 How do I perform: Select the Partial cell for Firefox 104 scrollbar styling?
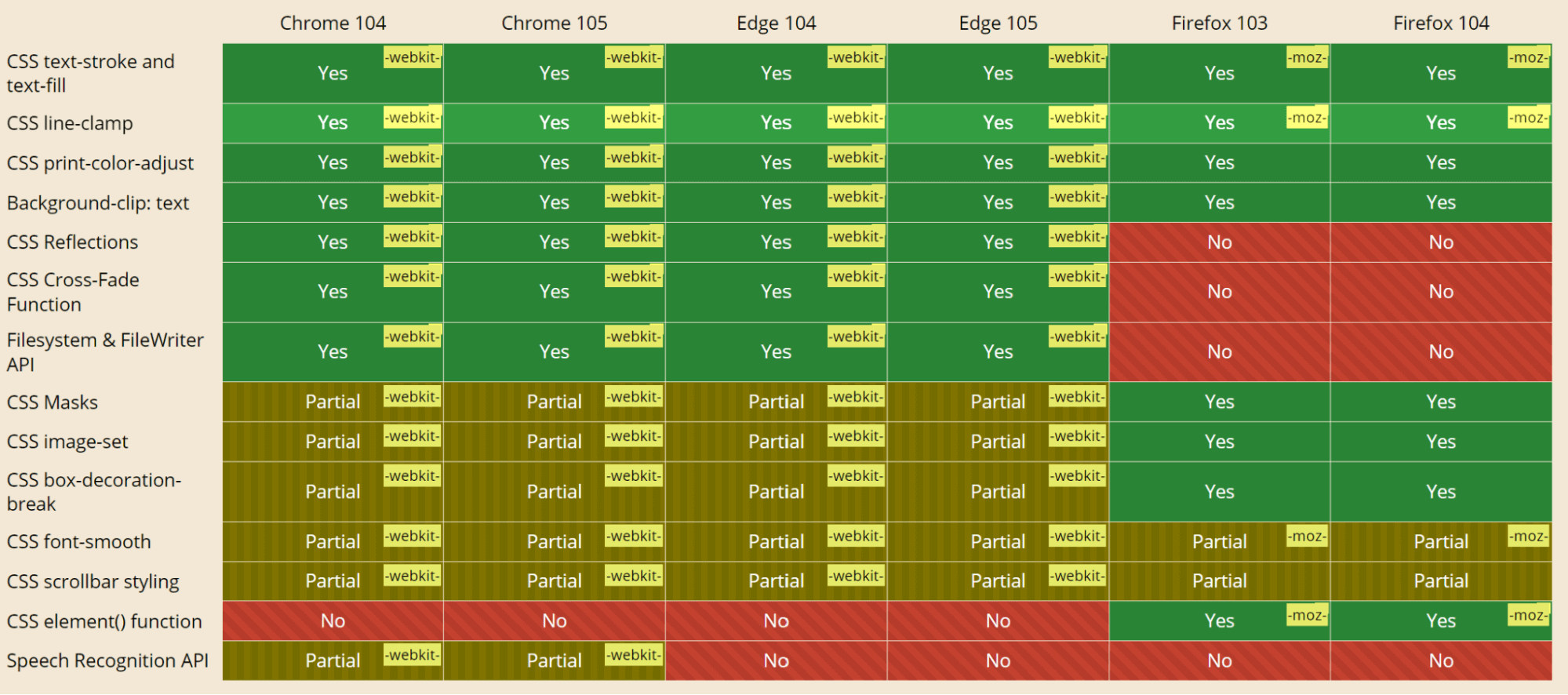point(1441,581)
